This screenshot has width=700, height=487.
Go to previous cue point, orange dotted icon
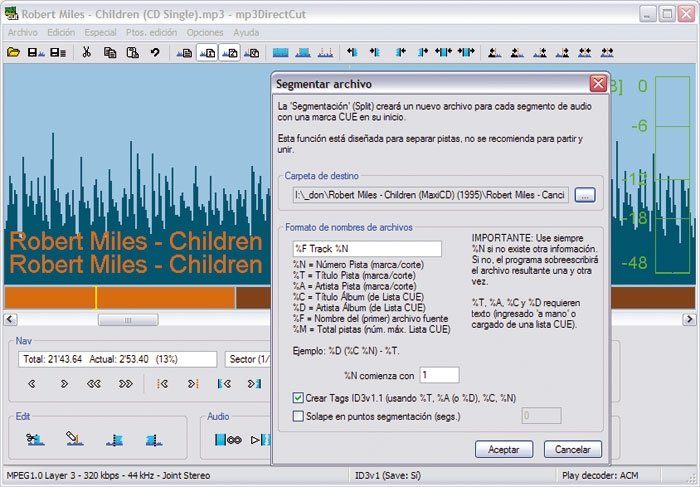tap(162, 383)
